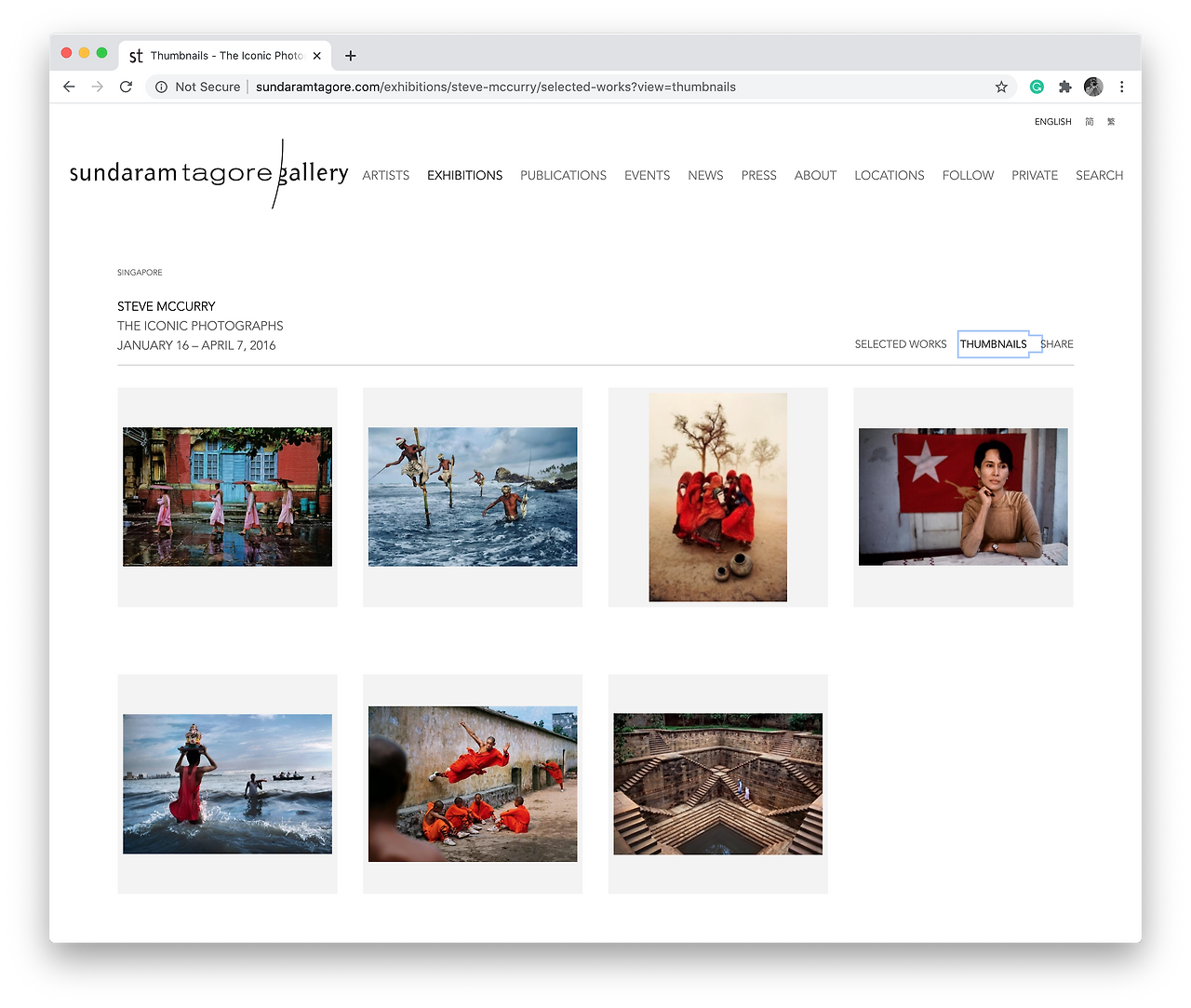1191x1008 pixels.
Task: Select the Thumbnails – The Iconic Photo tab
Action: 225,56
